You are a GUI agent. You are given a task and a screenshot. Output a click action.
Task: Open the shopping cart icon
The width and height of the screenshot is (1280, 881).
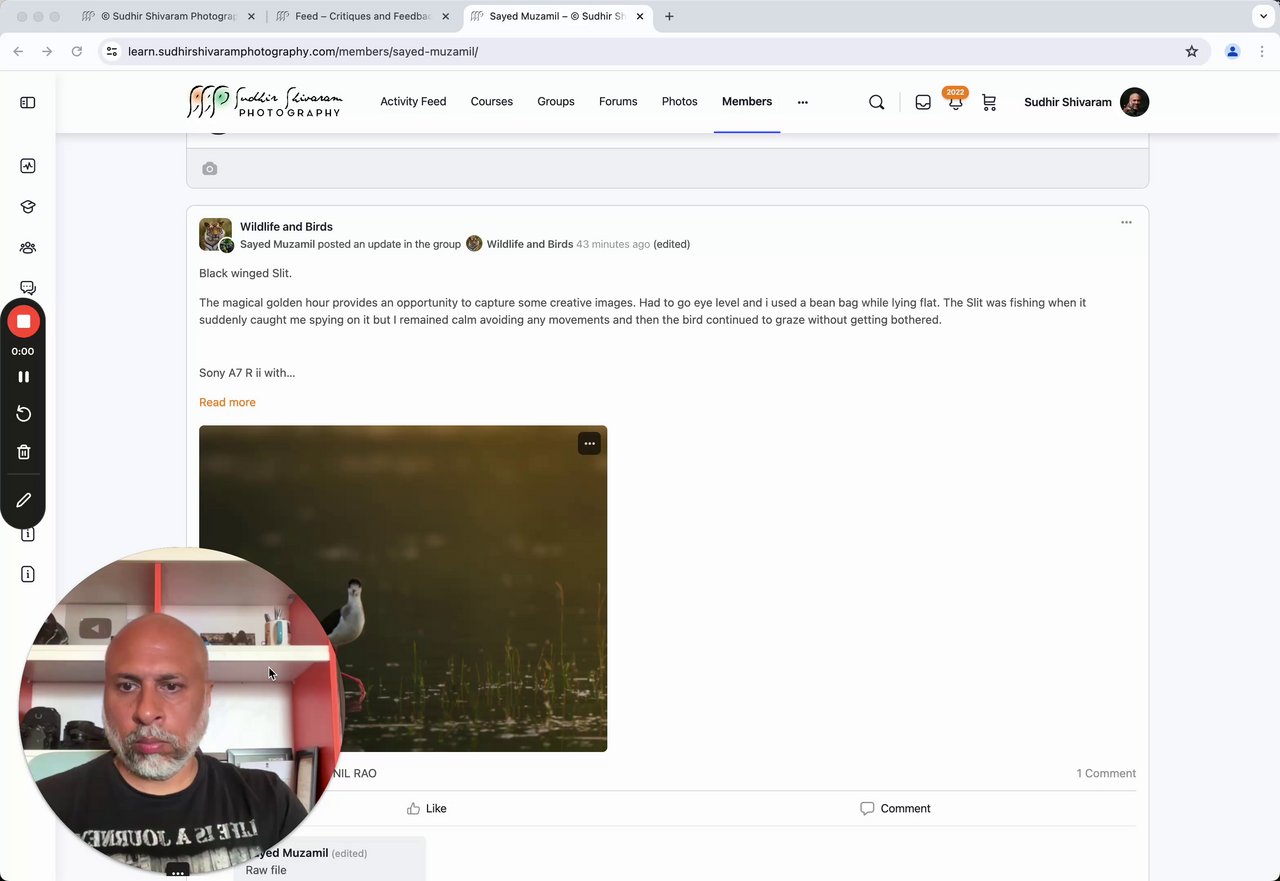pos(989,102)
